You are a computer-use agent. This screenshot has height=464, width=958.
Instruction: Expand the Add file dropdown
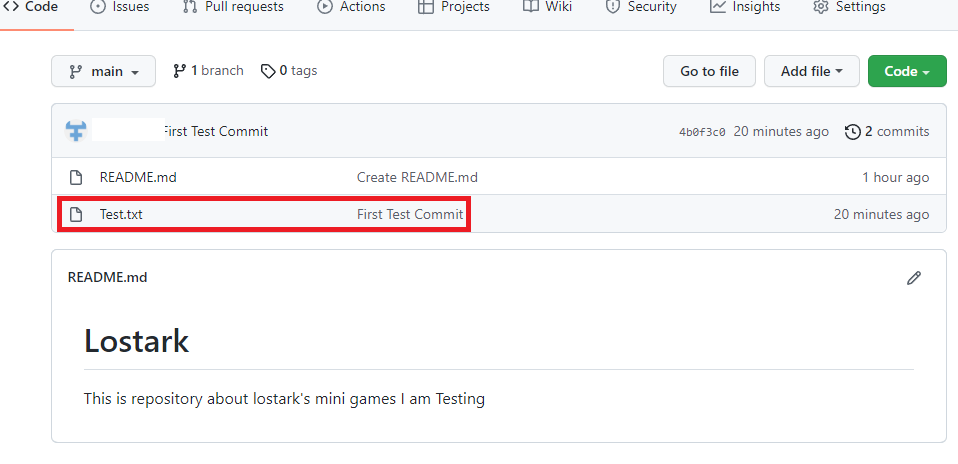coord(811,72)
